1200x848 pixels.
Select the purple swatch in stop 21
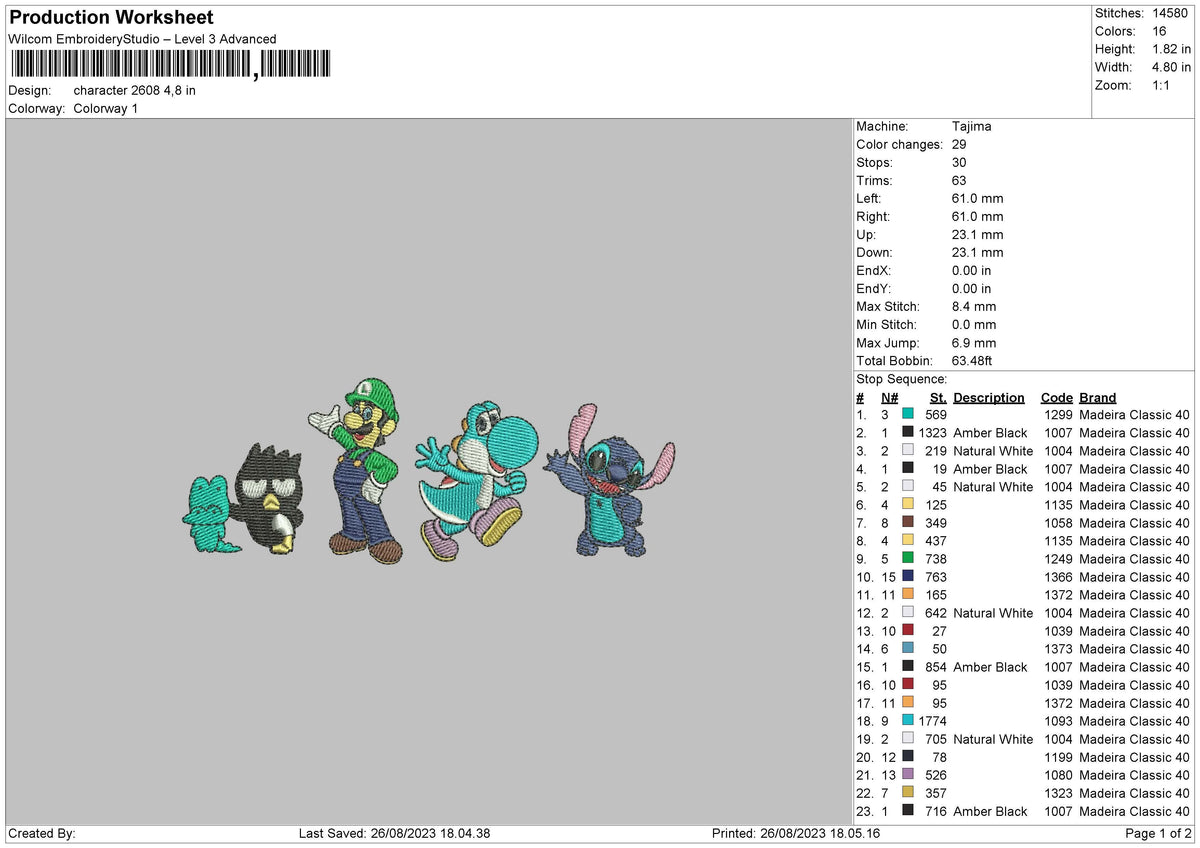tap(908, 775)
